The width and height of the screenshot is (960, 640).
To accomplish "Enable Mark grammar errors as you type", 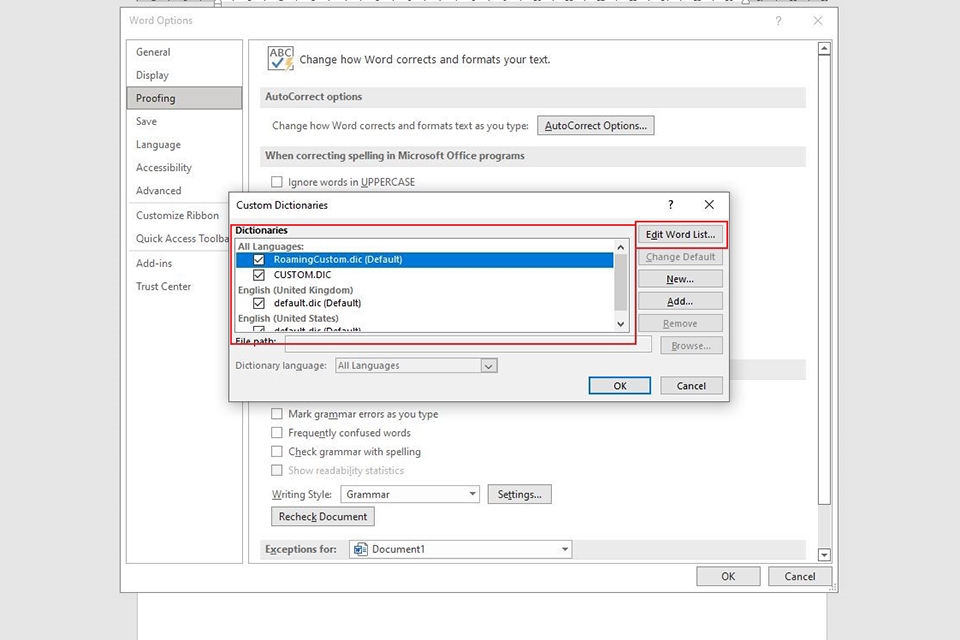I will [277, 414].
